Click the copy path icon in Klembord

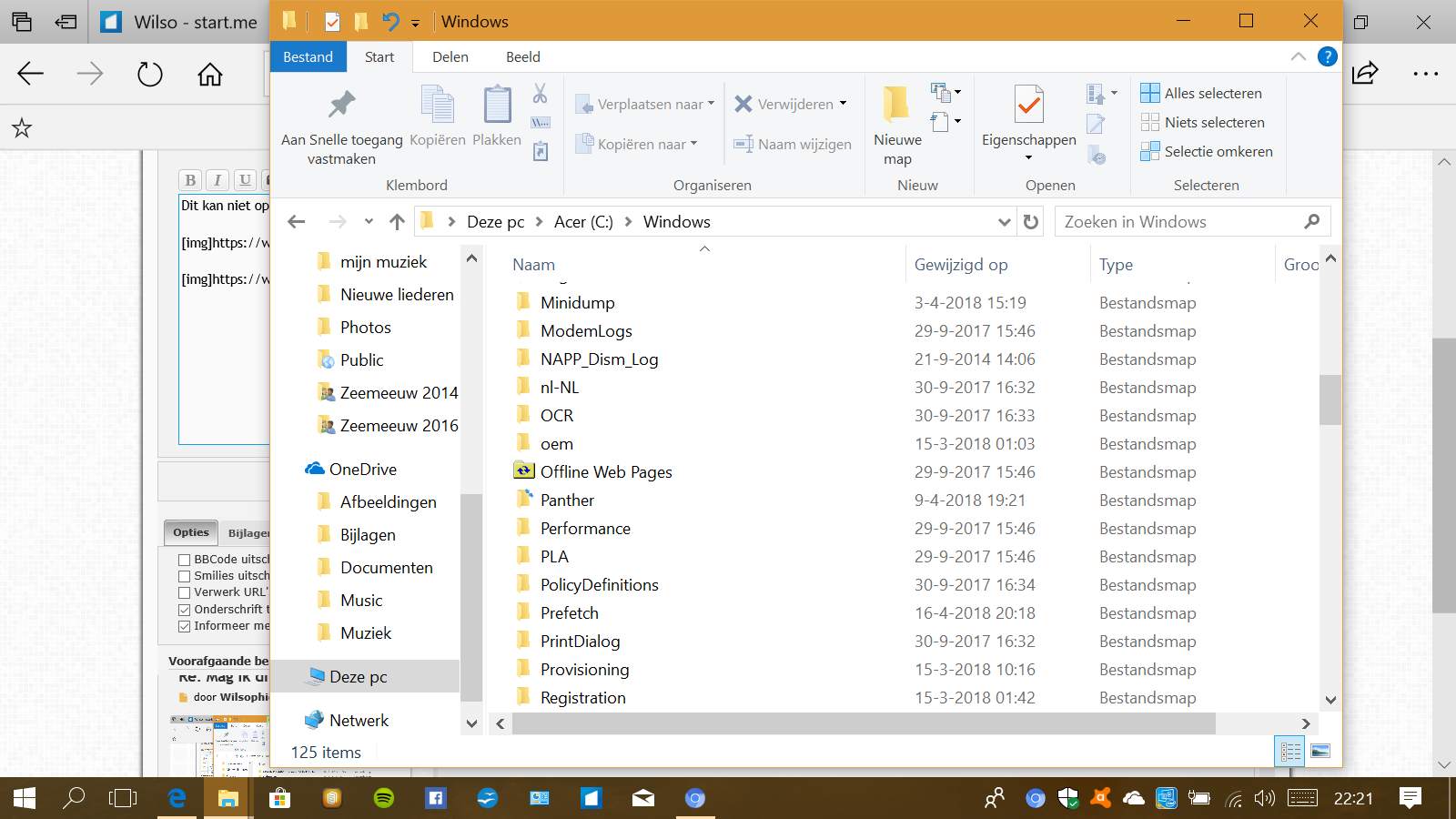click(541, 122)
